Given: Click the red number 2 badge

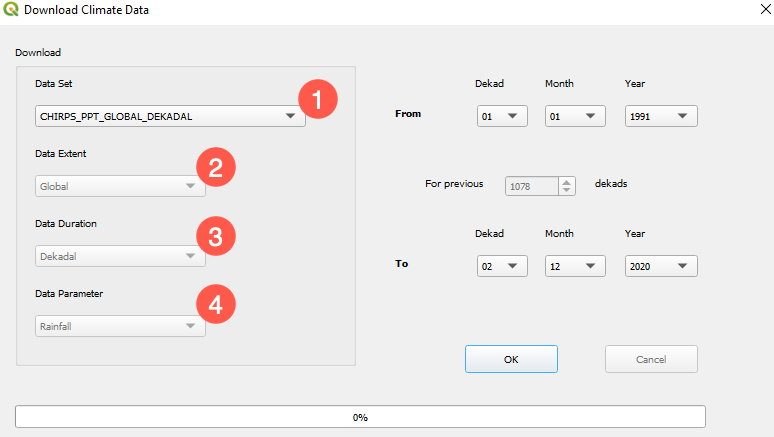Looking at the screenshot, I should point(215,167).
